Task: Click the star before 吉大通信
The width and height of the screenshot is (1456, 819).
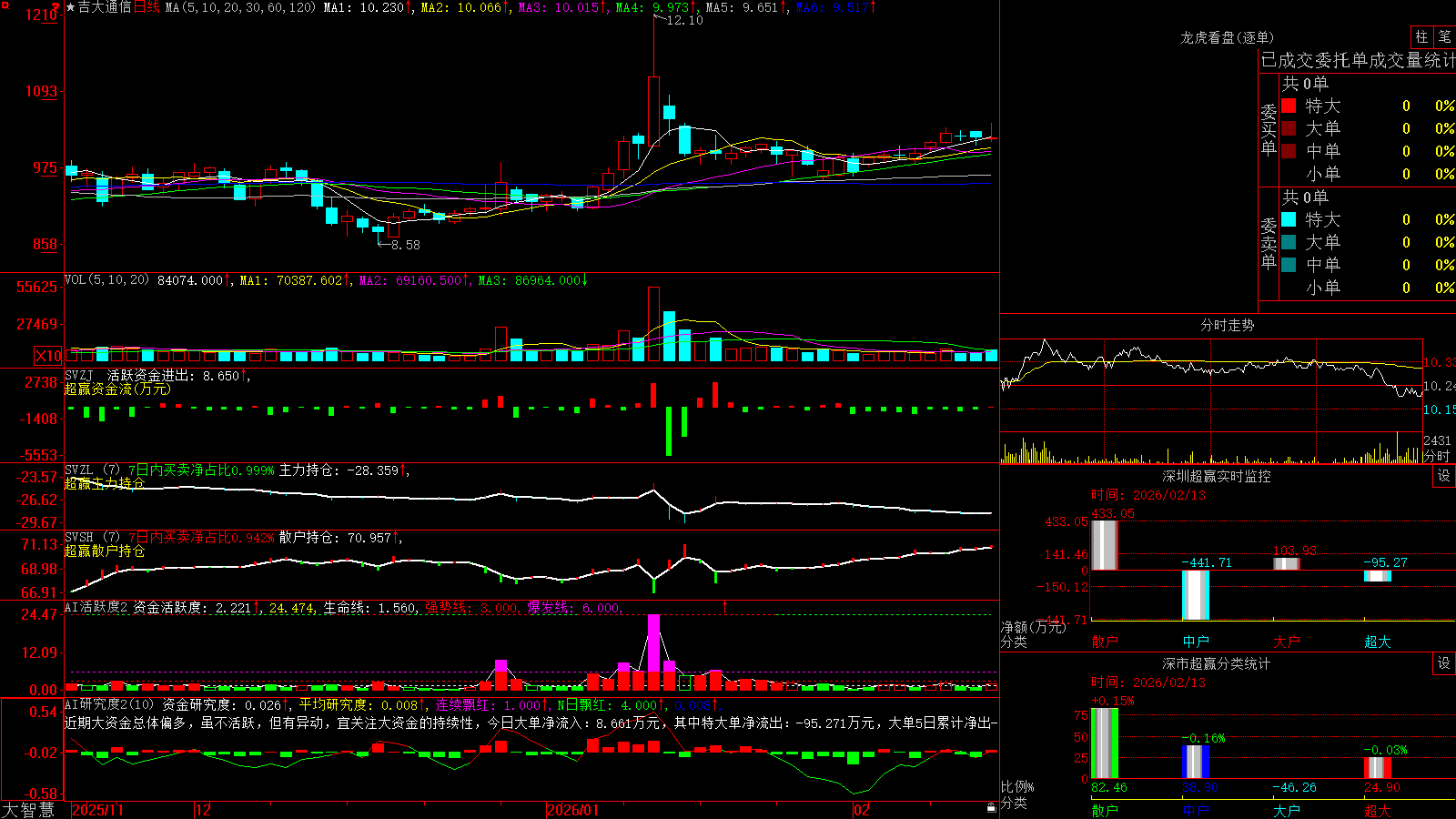Action: [x=71, y=7]
